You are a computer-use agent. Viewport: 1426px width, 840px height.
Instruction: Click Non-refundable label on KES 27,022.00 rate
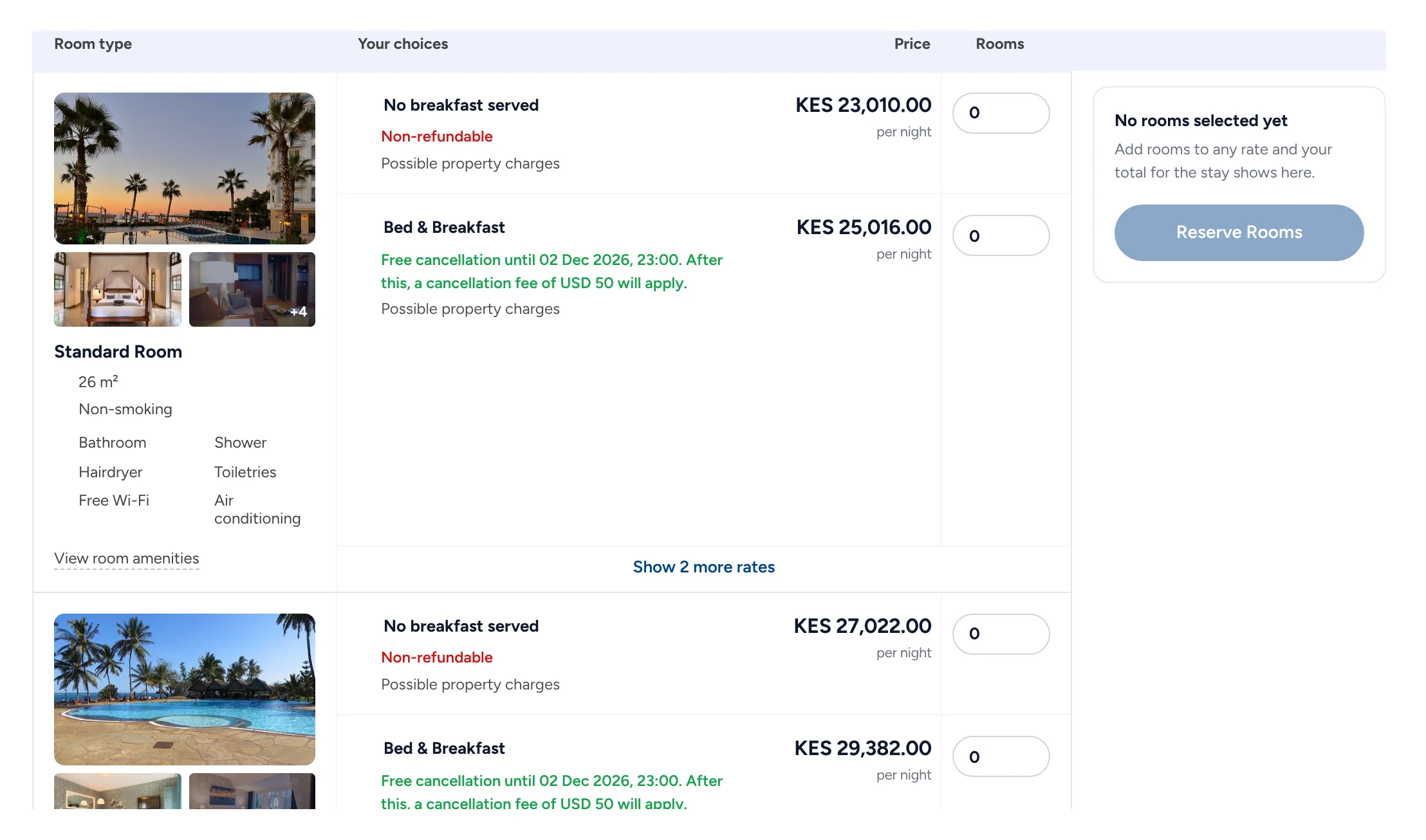437,657
